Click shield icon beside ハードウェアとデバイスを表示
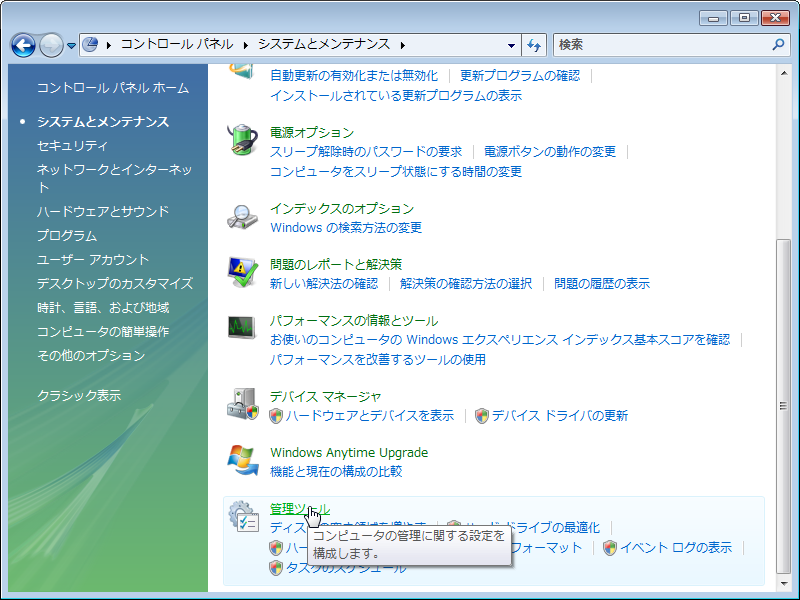This screenshot has width=800, height=600. 276,416
